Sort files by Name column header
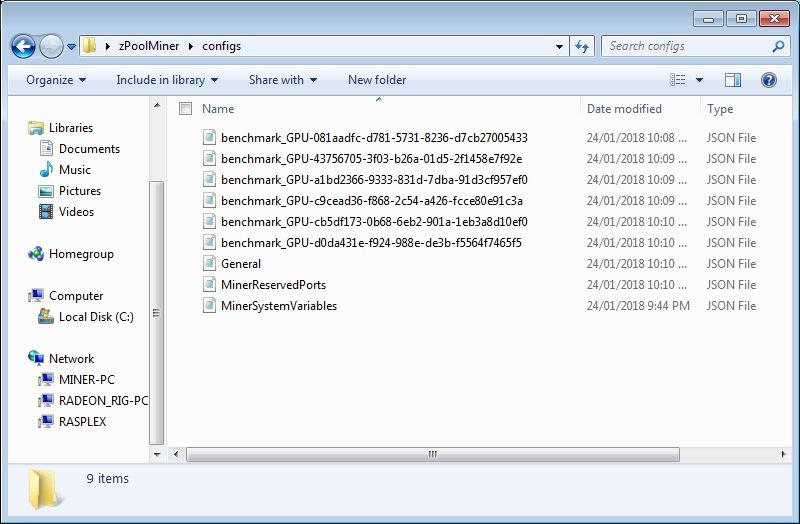800x524 pixels. pos(218,109)
